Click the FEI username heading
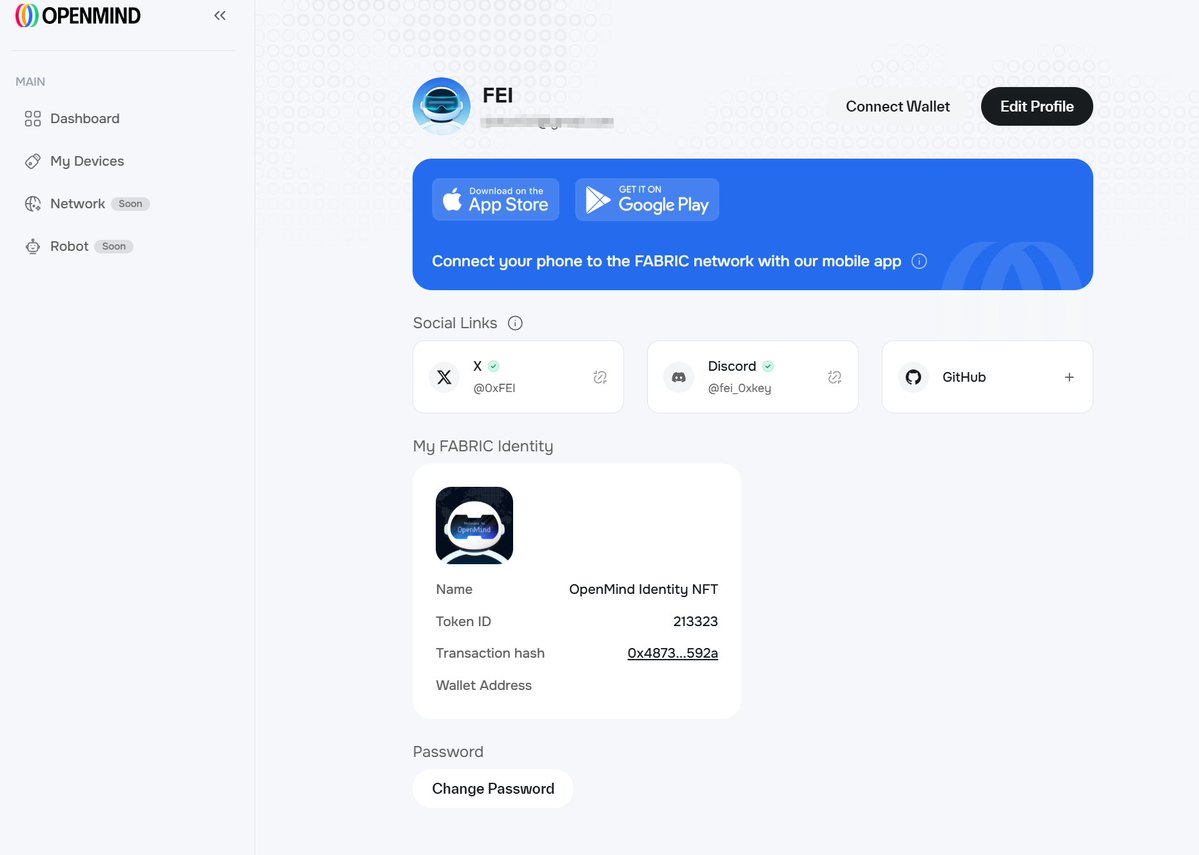 click(498, 96)
